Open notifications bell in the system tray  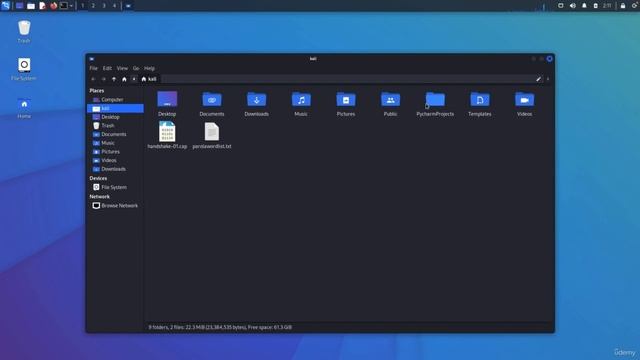tap(584, 6)
